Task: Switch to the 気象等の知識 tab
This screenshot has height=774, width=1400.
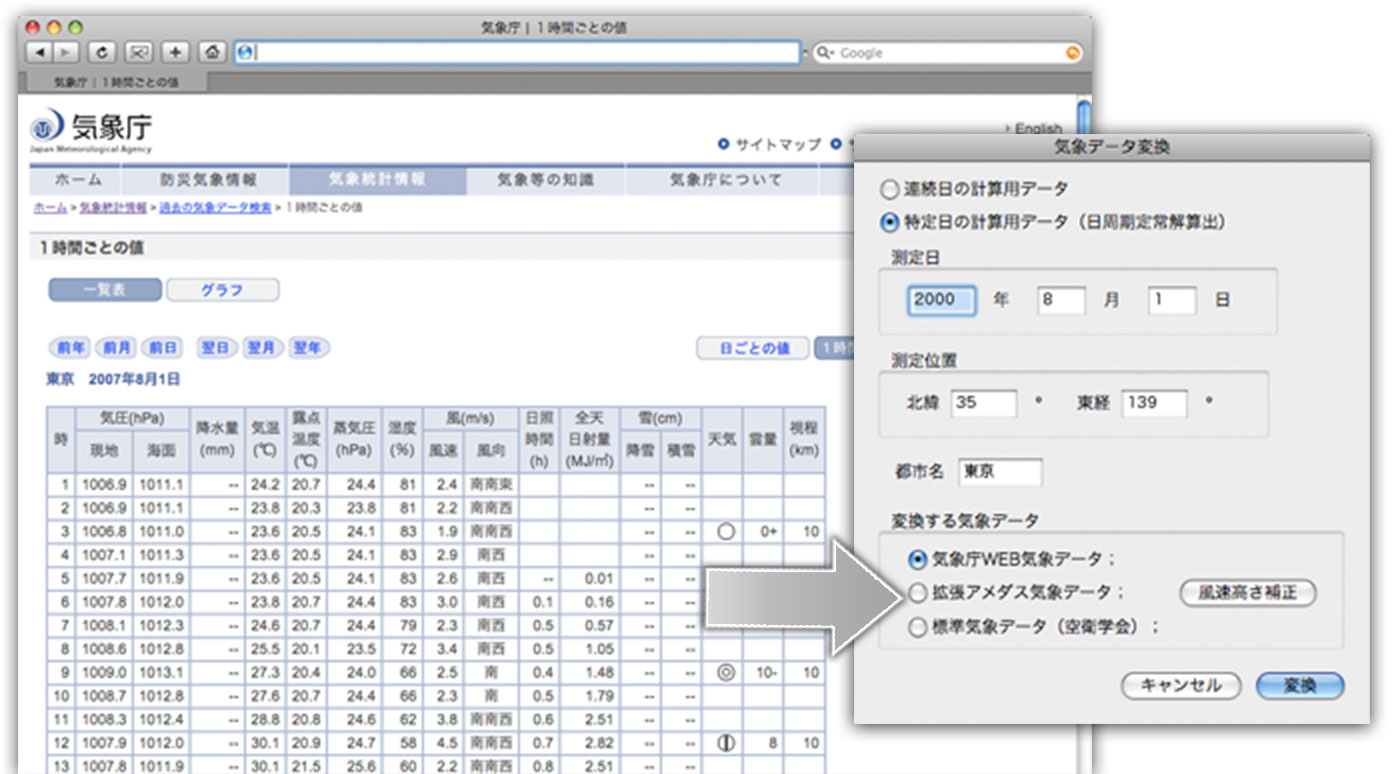Action: [x=545, y=180]
